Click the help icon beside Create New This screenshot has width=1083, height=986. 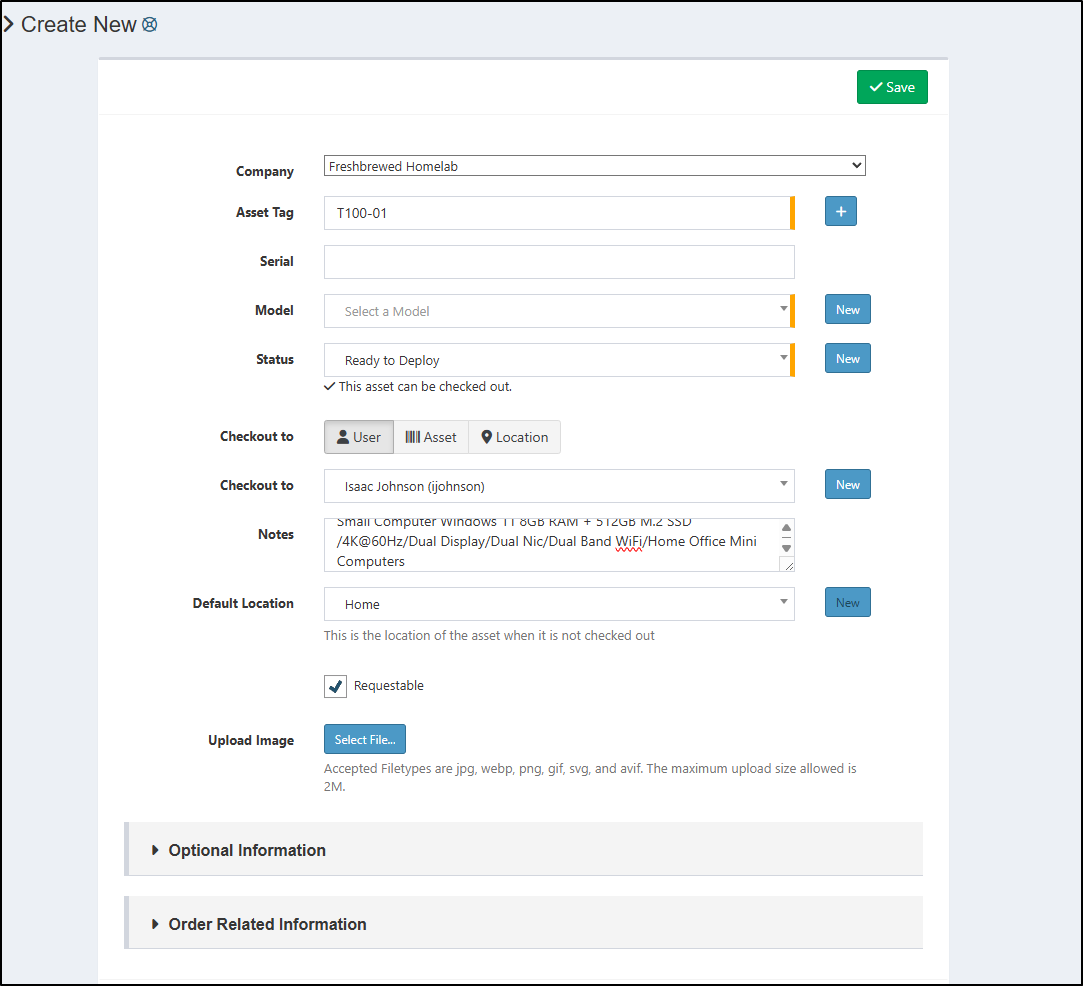[150, 25]
